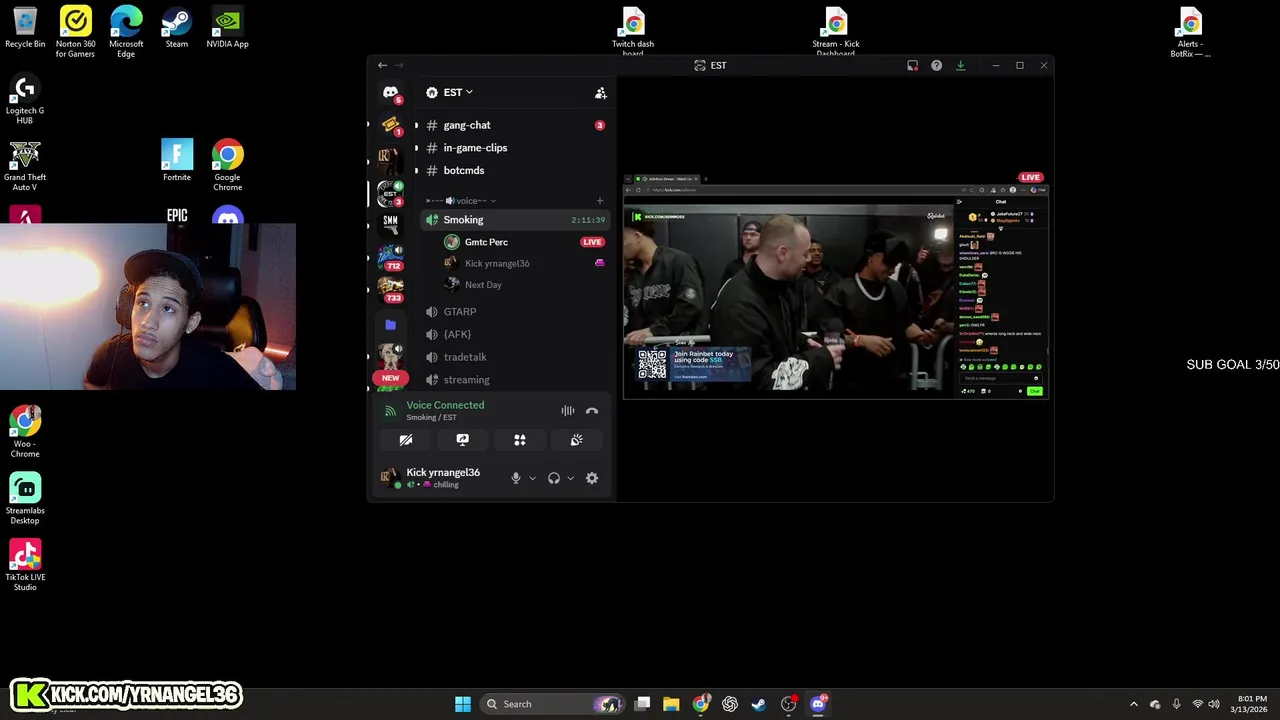Image resolution: width=1280 pixels, height=720 pixels.
Task: Click Gmtc Perc in voice list
Action: pos(486,242)
